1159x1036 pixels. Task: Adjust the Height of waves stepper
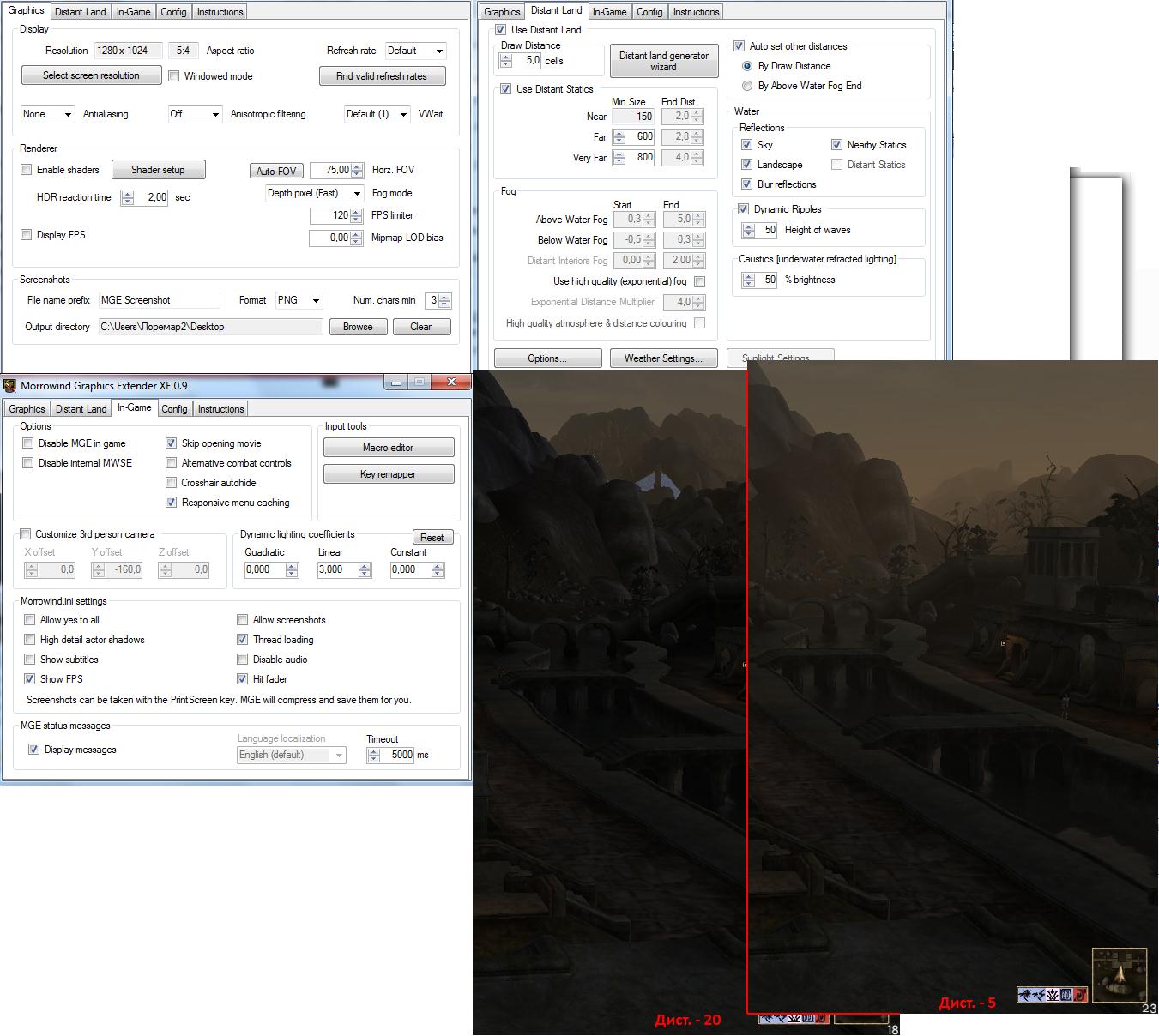pos(748,230)
